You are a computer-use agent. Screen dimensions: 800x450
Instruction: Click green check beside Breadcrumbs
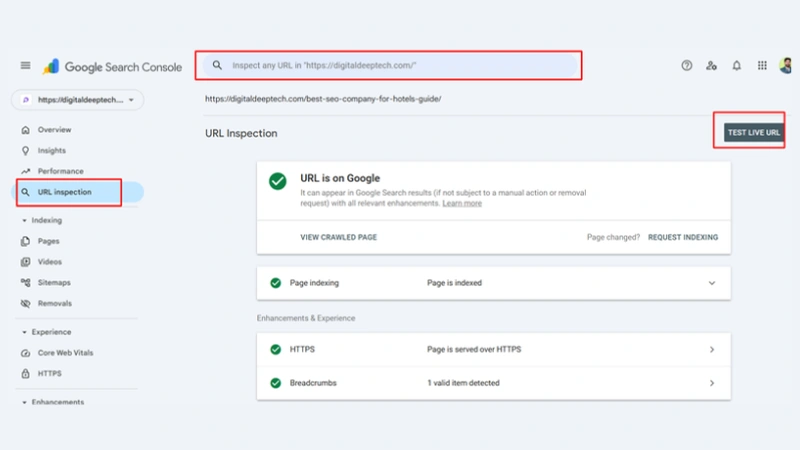276,383
